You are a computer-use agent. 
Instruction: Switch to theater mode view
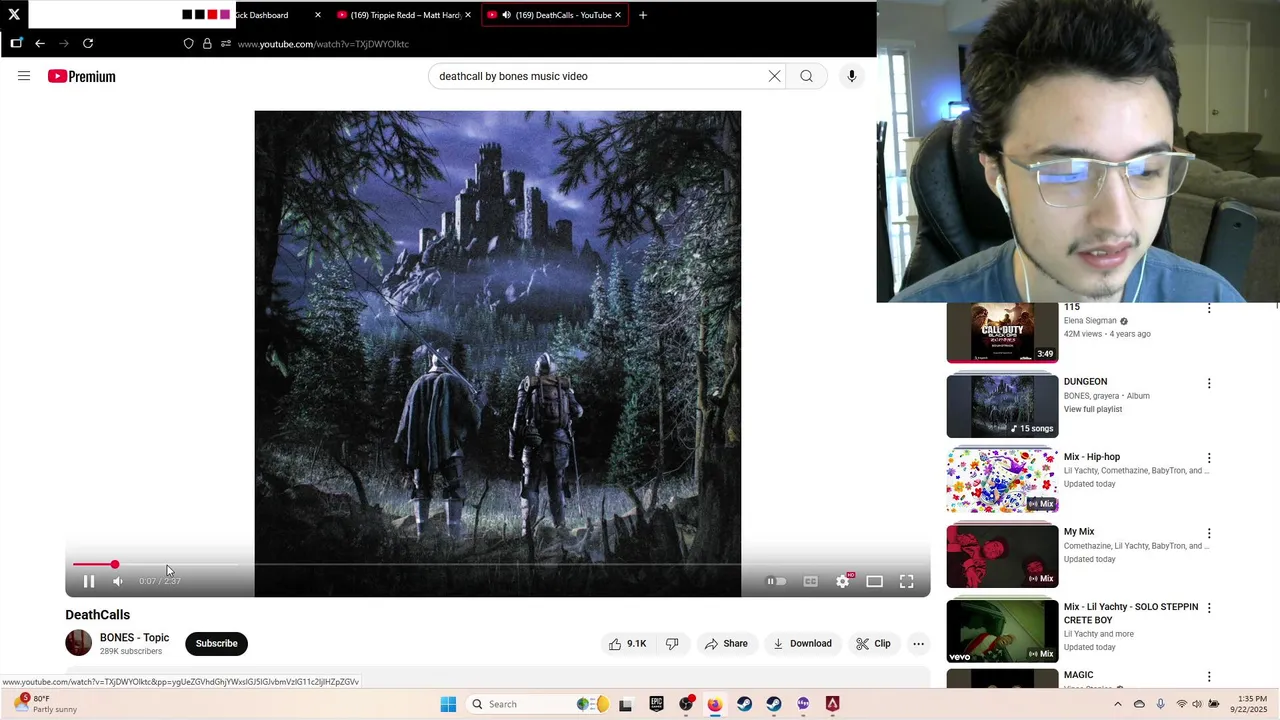(875, 581)
